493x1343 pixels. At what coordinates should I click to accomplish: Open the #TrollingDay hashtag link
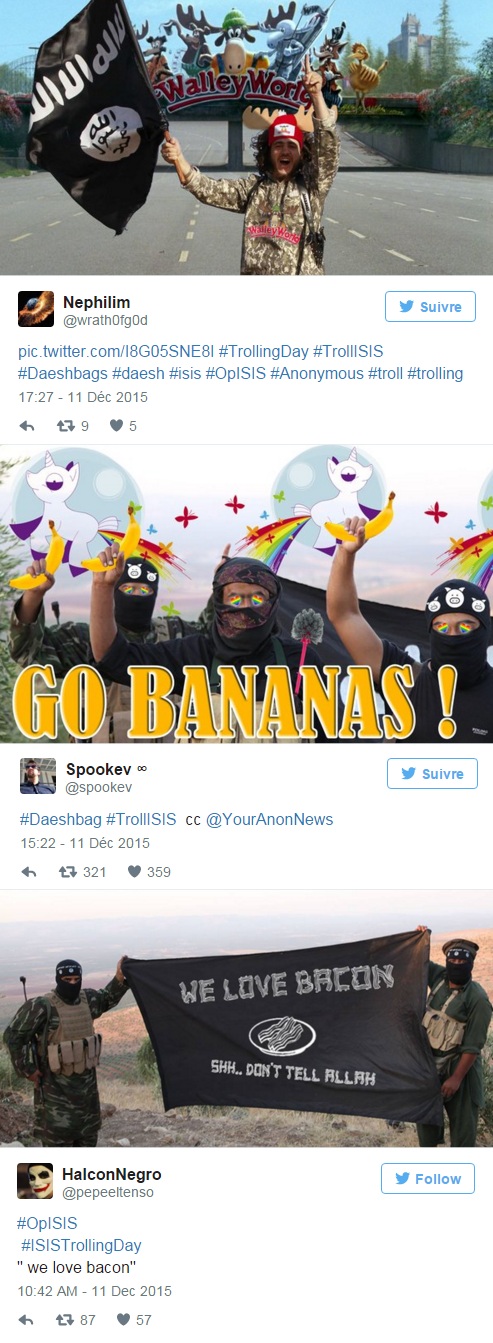coord(261,352)
